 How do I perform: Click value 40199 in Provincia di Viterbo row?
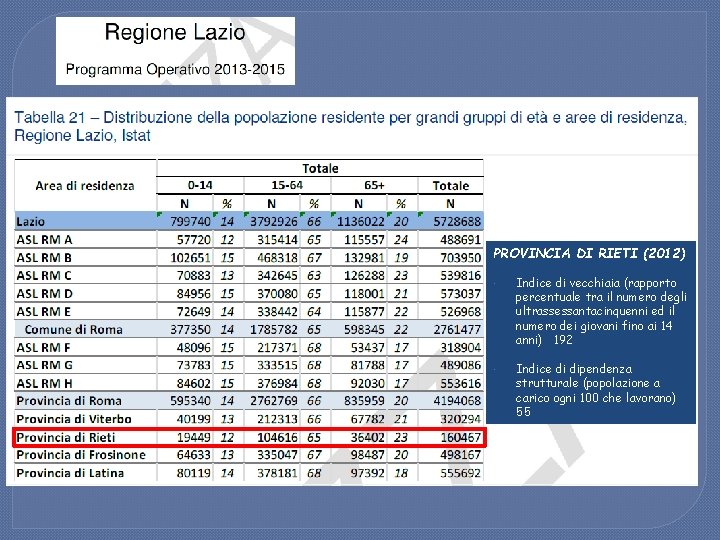194,419
